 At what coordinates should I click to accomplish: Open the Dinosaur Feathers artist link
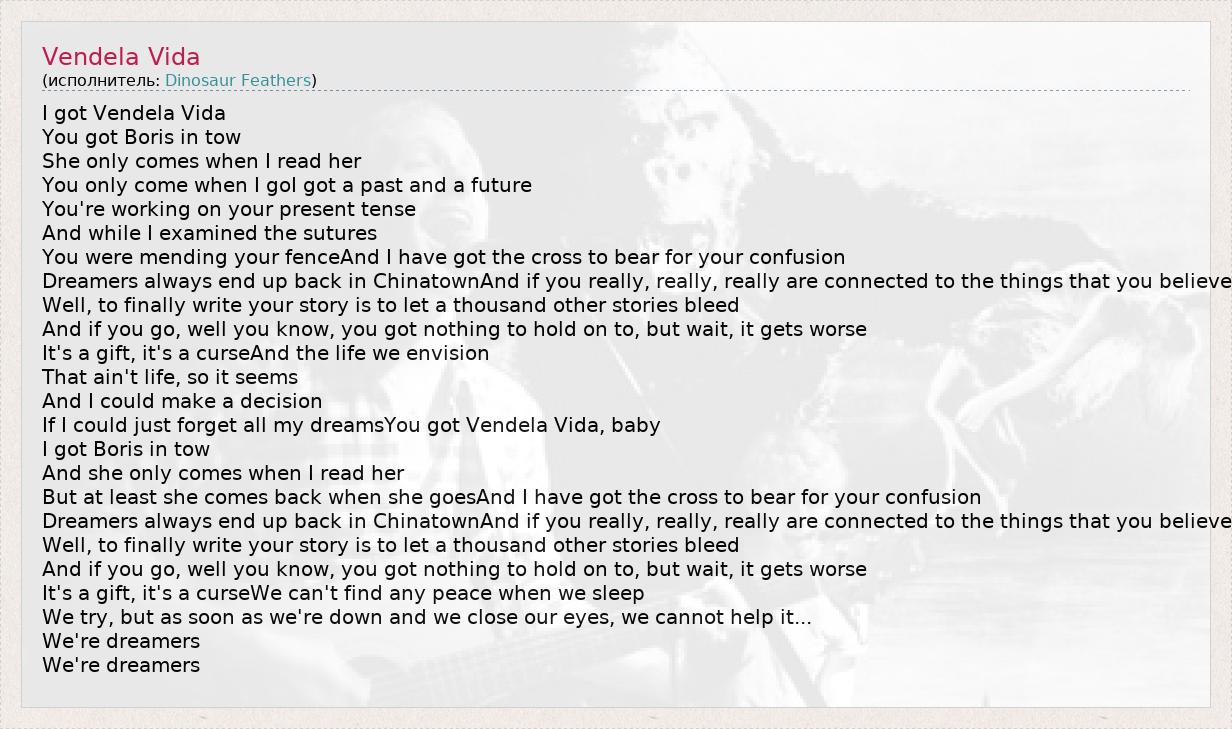point(238,80)
